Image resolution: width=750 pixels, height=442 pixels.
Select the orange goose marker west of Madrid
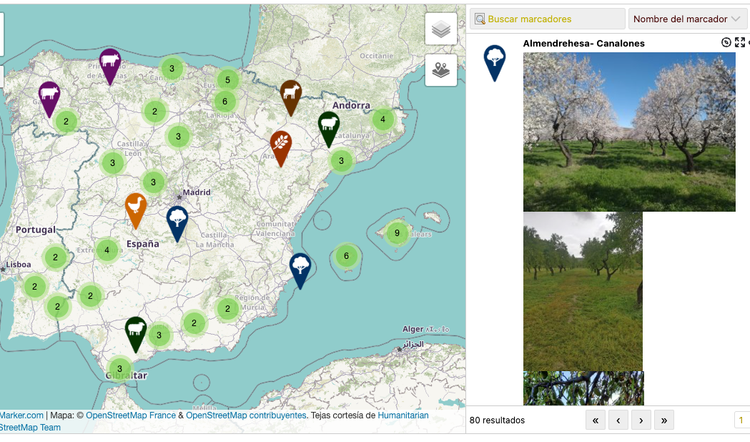point(136,211)
